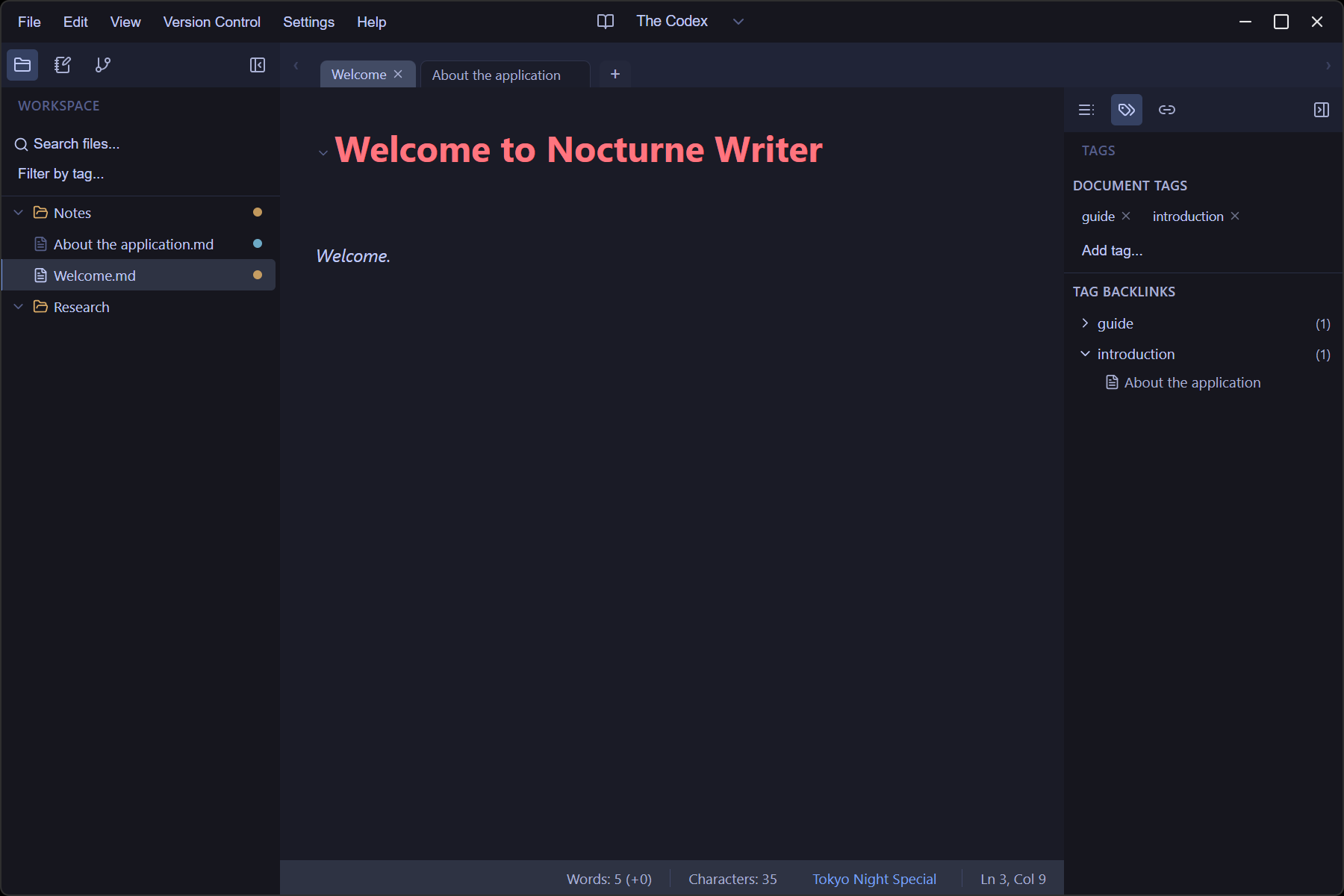
Task: Click Add tag in the Tags panel
Action: tap(1111, 250)
